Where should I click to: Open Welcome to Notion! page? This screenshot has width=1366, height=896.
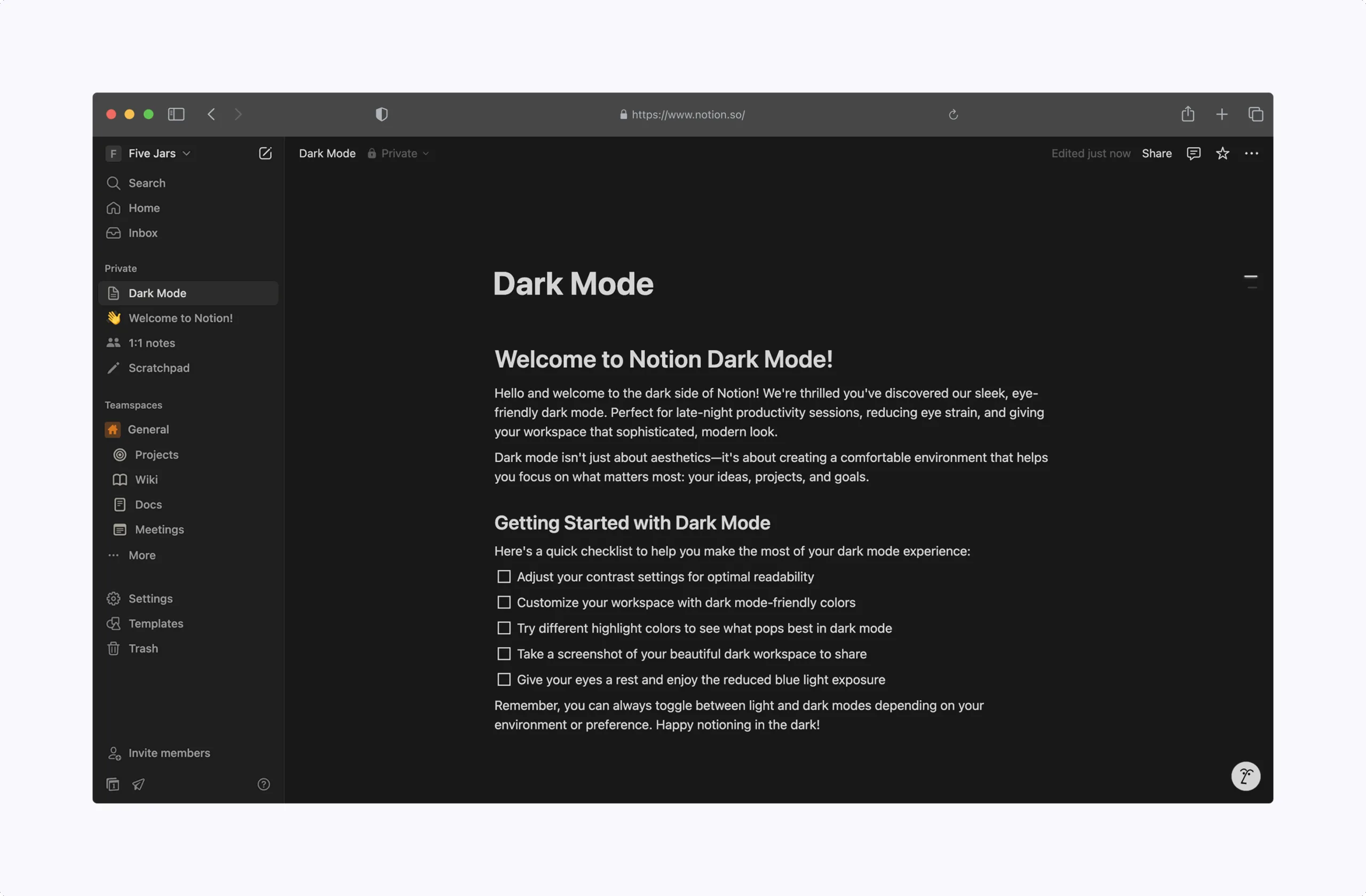coord(188,318)
